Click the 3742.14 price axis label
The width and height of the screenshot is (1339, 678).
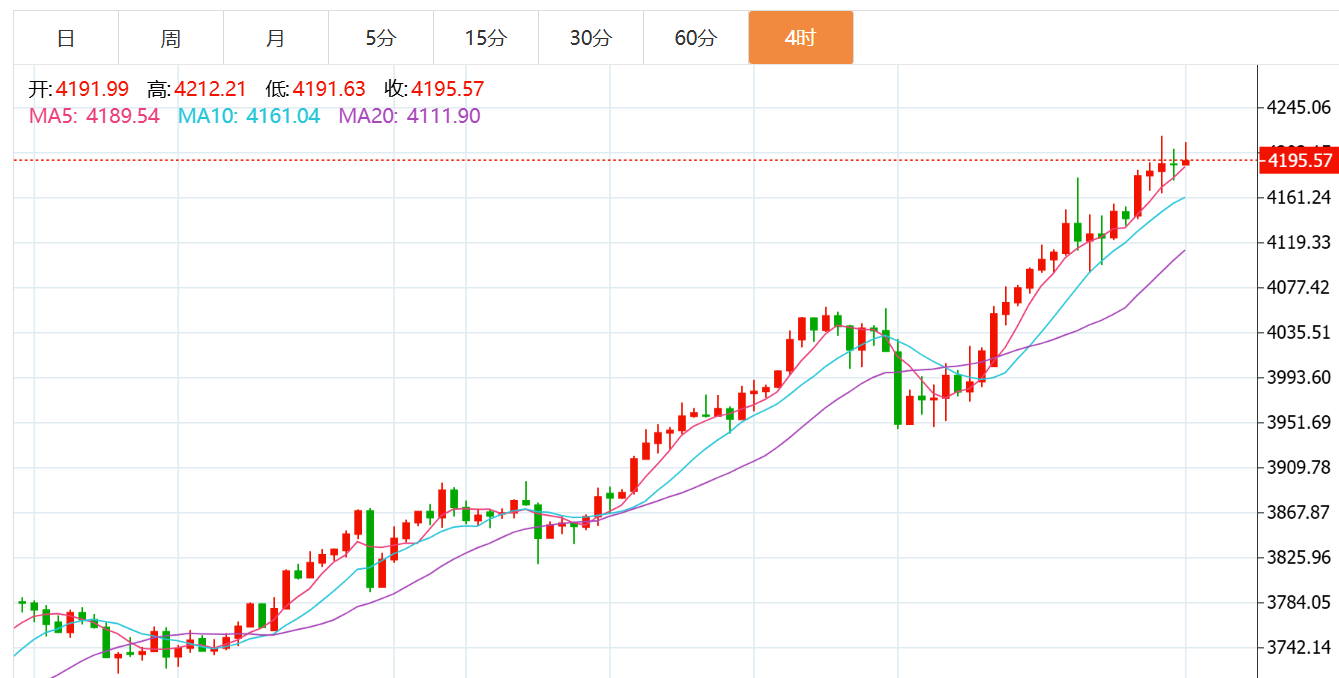[x=1298, y=647]
